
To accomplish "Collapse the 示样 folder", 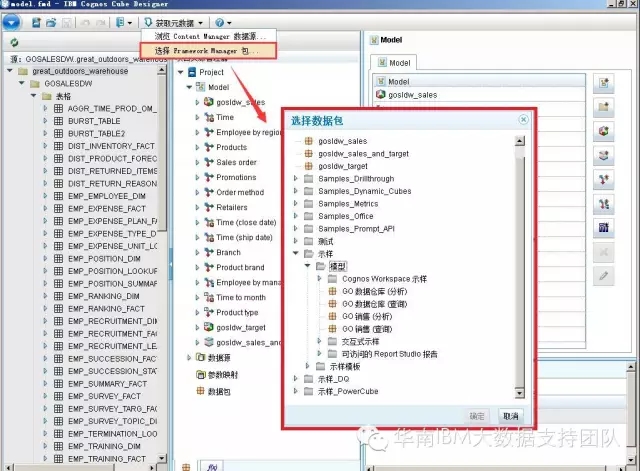I will tap(296, 253).
